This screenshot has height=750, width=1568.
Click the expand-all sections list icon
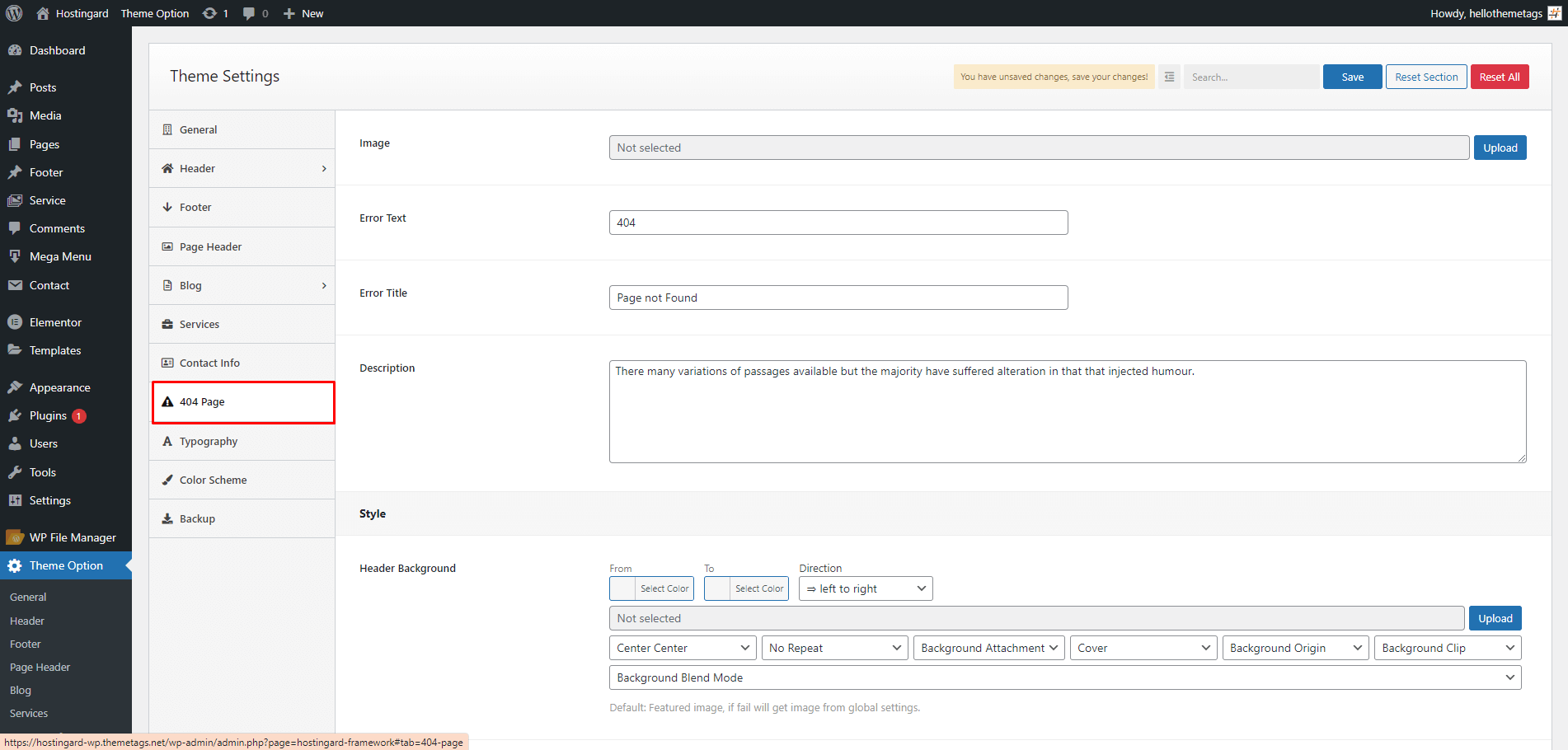click(x=1169, y=77)
